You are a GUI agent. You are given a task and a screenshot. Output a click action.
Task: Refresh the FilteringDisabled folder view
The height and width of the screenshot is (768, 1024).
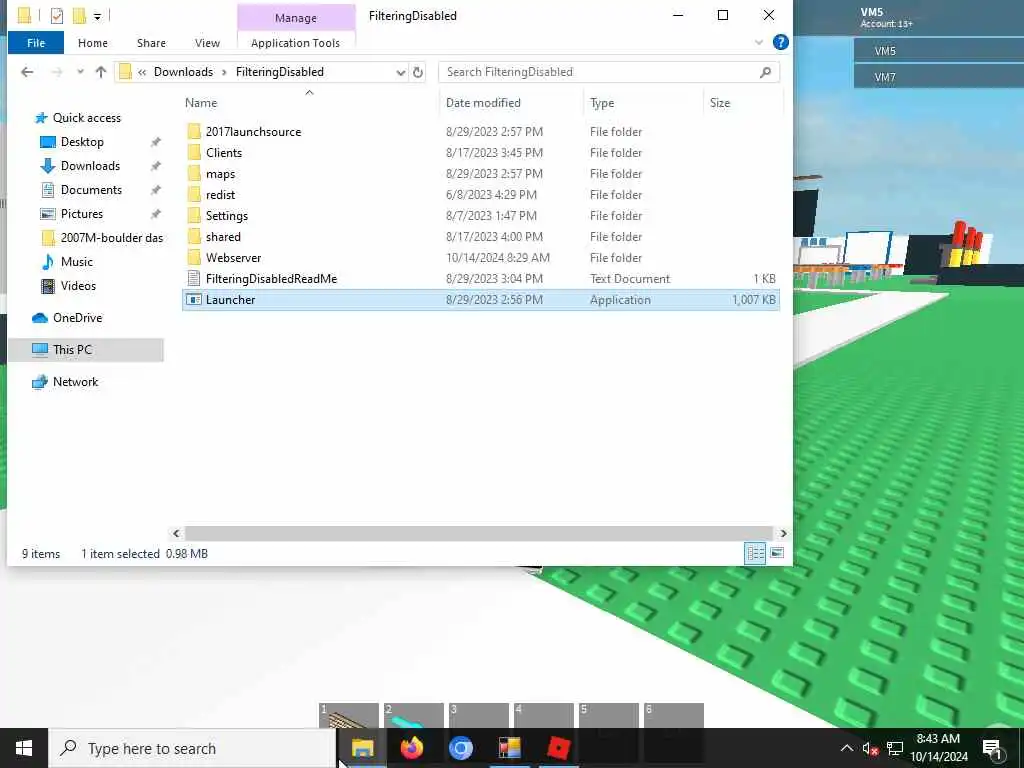click(x=418, y=72)
